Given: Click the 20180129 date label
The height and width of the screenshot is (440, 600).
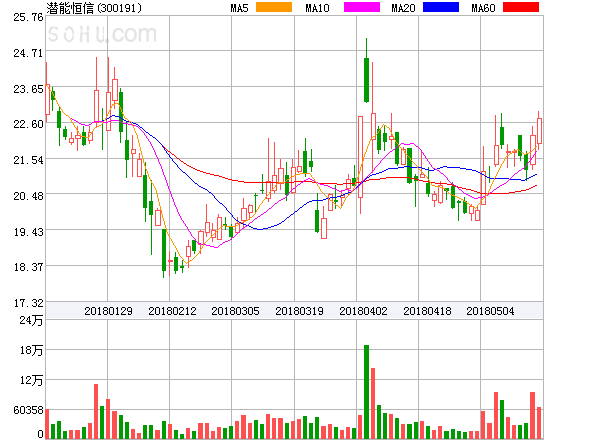Looking at the screenshot, I should coord(108,311).
